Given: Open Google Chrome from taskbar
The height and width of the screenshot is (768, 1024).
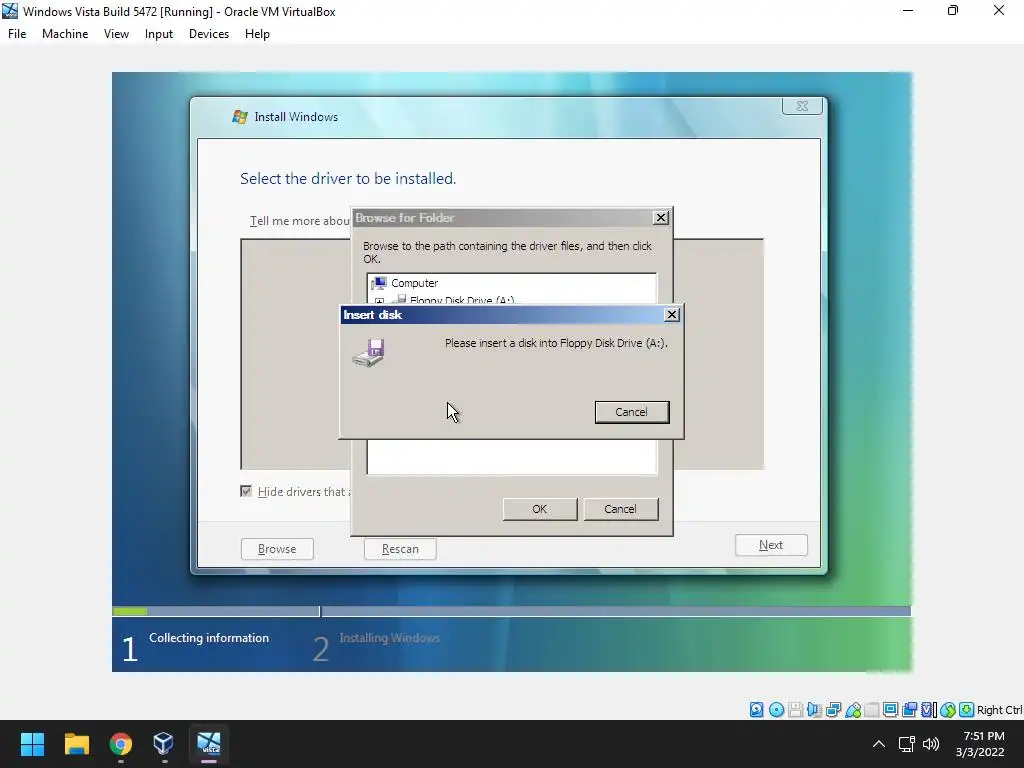Looking at the screenshot, I should point(121,744).
